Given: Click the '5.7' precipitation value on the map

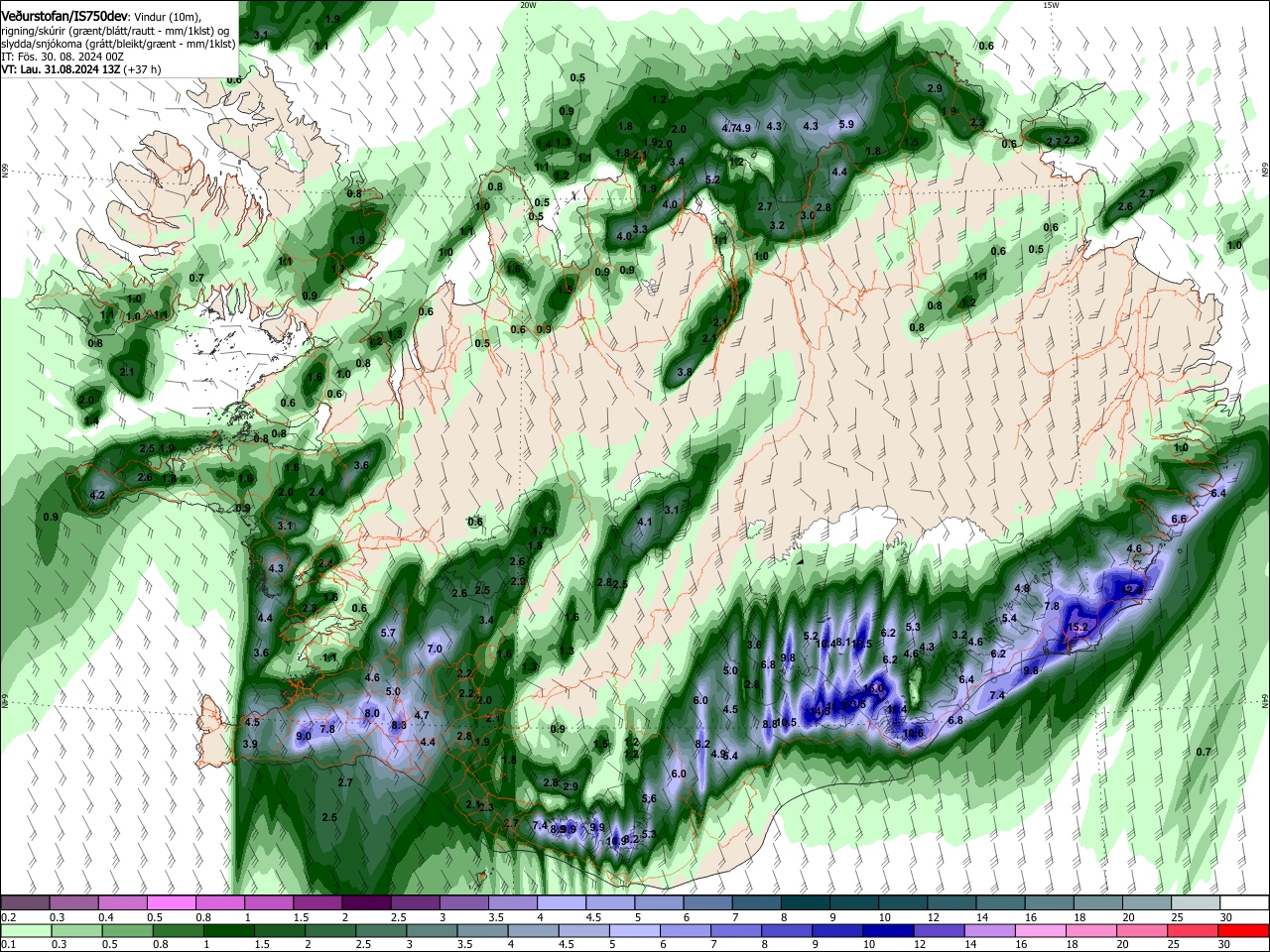Looking at the screenshot, I should [388, 633].
